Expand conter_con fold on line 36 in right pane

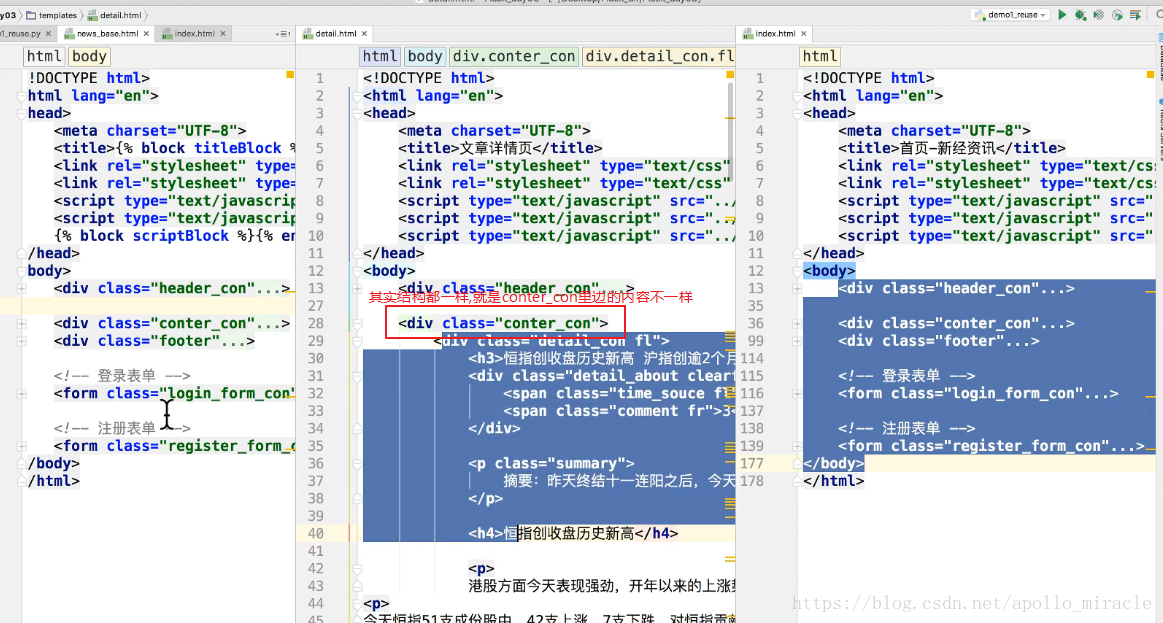(797, 323)
